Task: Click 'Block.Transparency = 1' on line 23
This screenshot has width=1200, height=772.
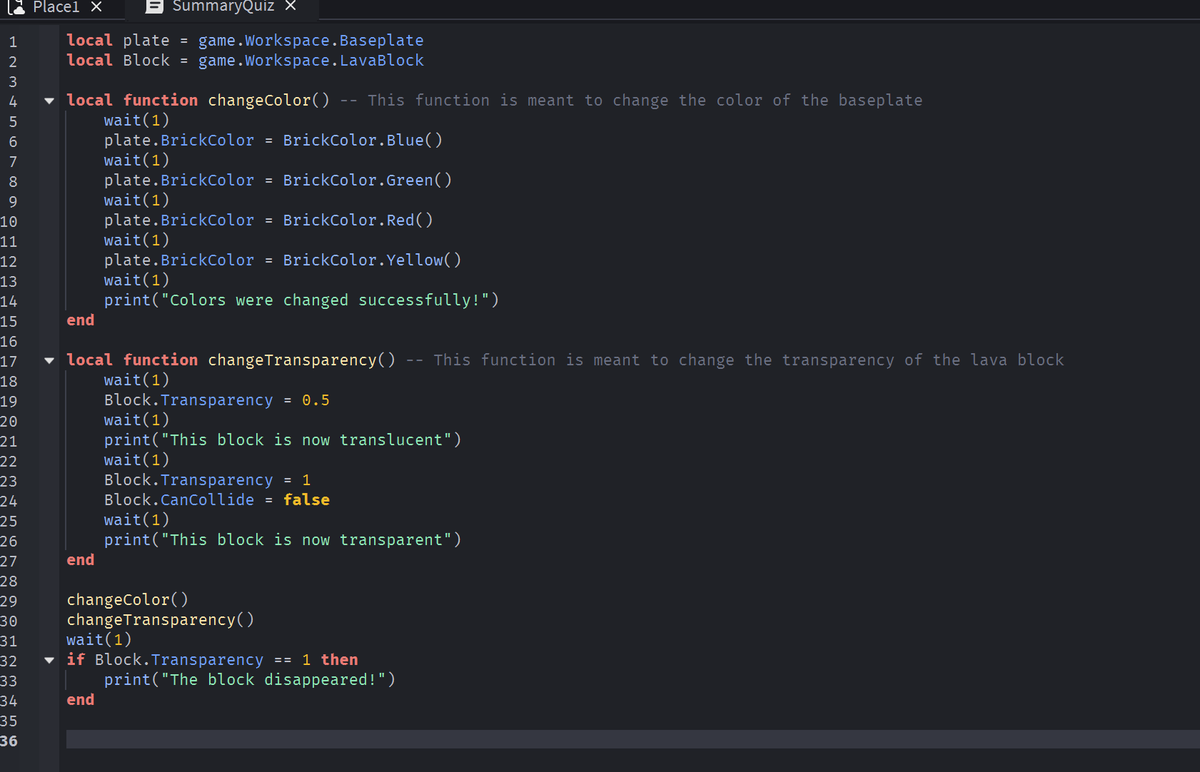Action: [x=207, y=480]
